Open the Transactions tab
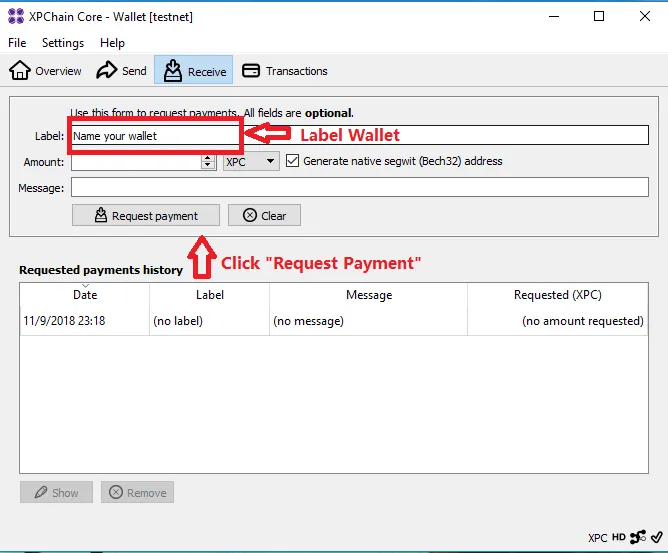The width and height of the screenshot is (668, 553). point(285,70)
